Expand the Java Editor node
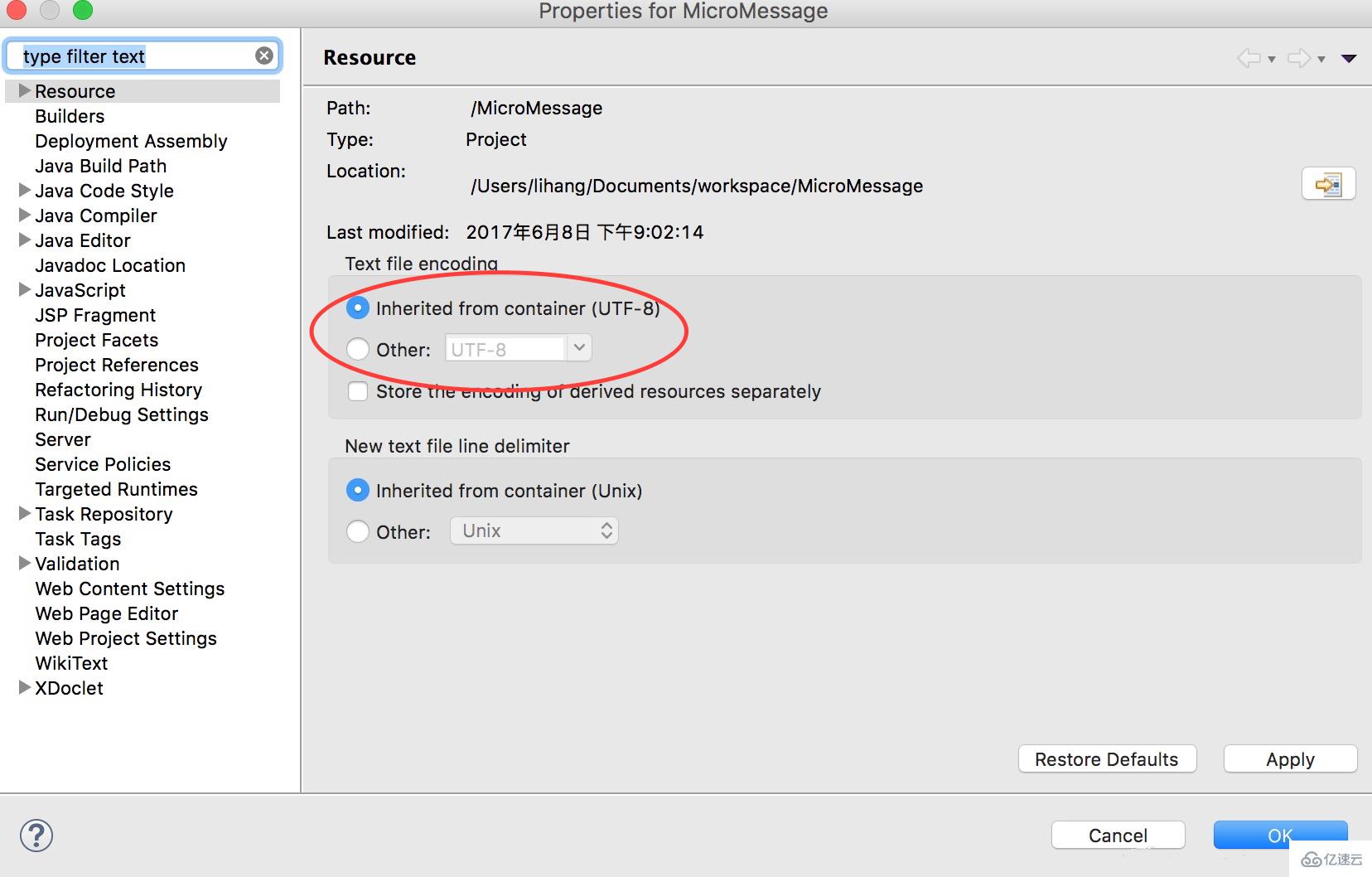1372x877 pixels. click(x=25, y=240)
